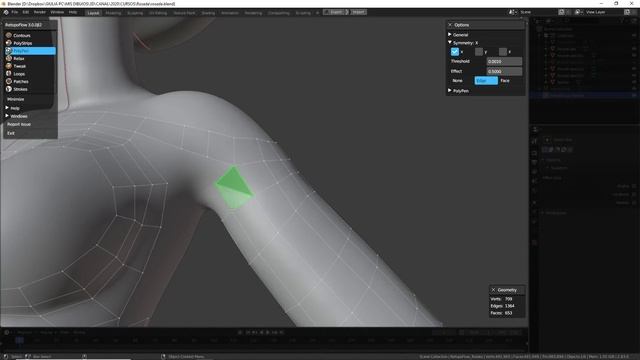Click the symmetry Threshold value field
This screenshot has width=640, height=360.
504,61
